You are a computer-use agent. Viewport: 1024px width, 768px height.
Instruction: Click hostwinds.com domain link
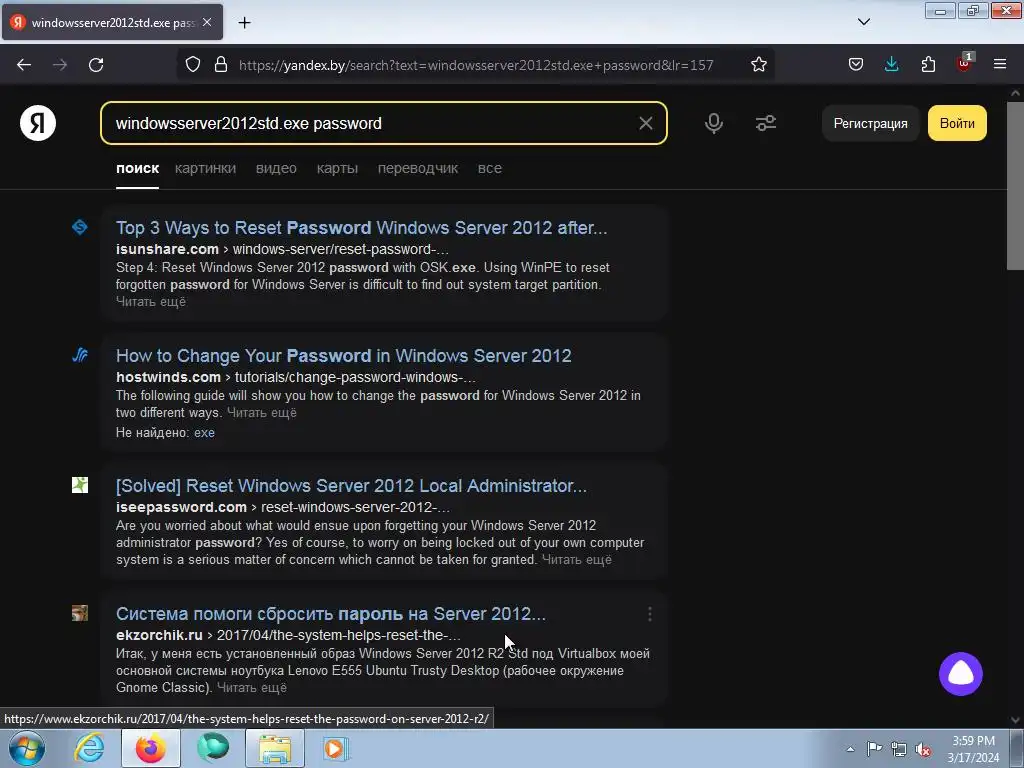pyautogui.click(x=168, y=377)
